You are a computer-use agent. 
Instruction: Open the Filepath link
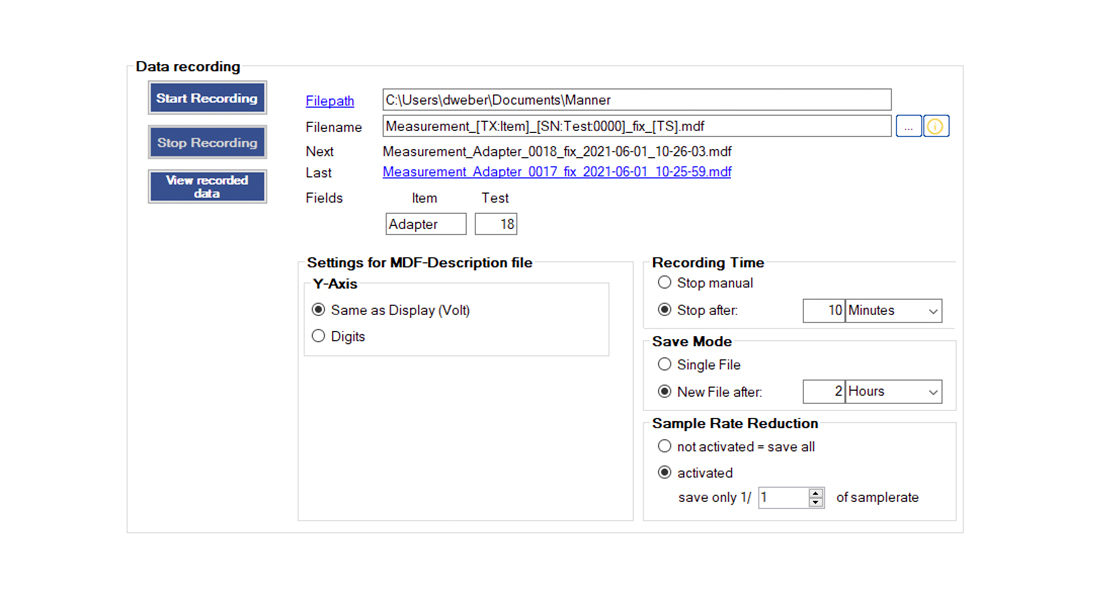click(330, 100)
